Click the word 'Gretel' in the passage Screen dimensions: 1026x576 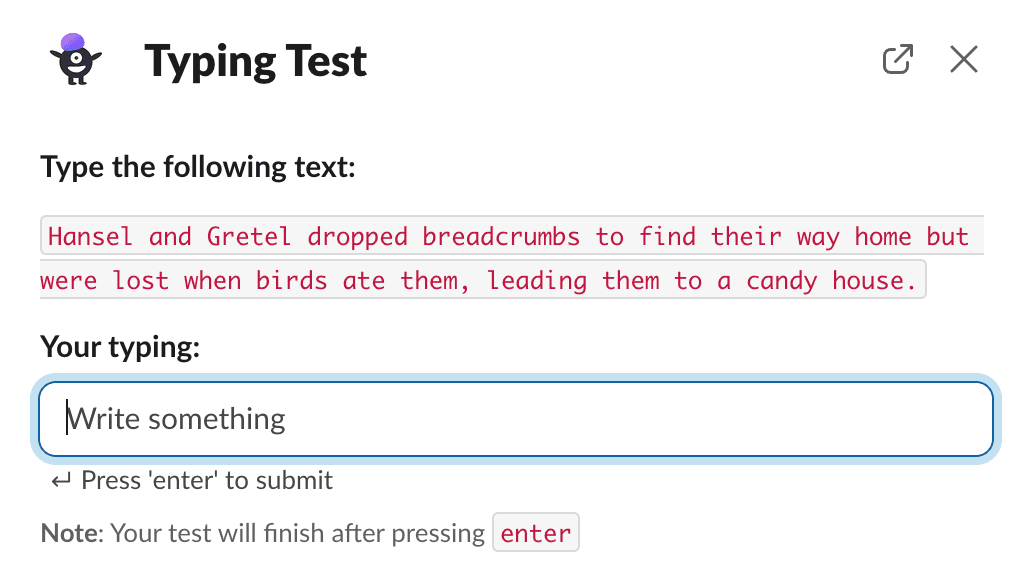click(x=249, y=236)
